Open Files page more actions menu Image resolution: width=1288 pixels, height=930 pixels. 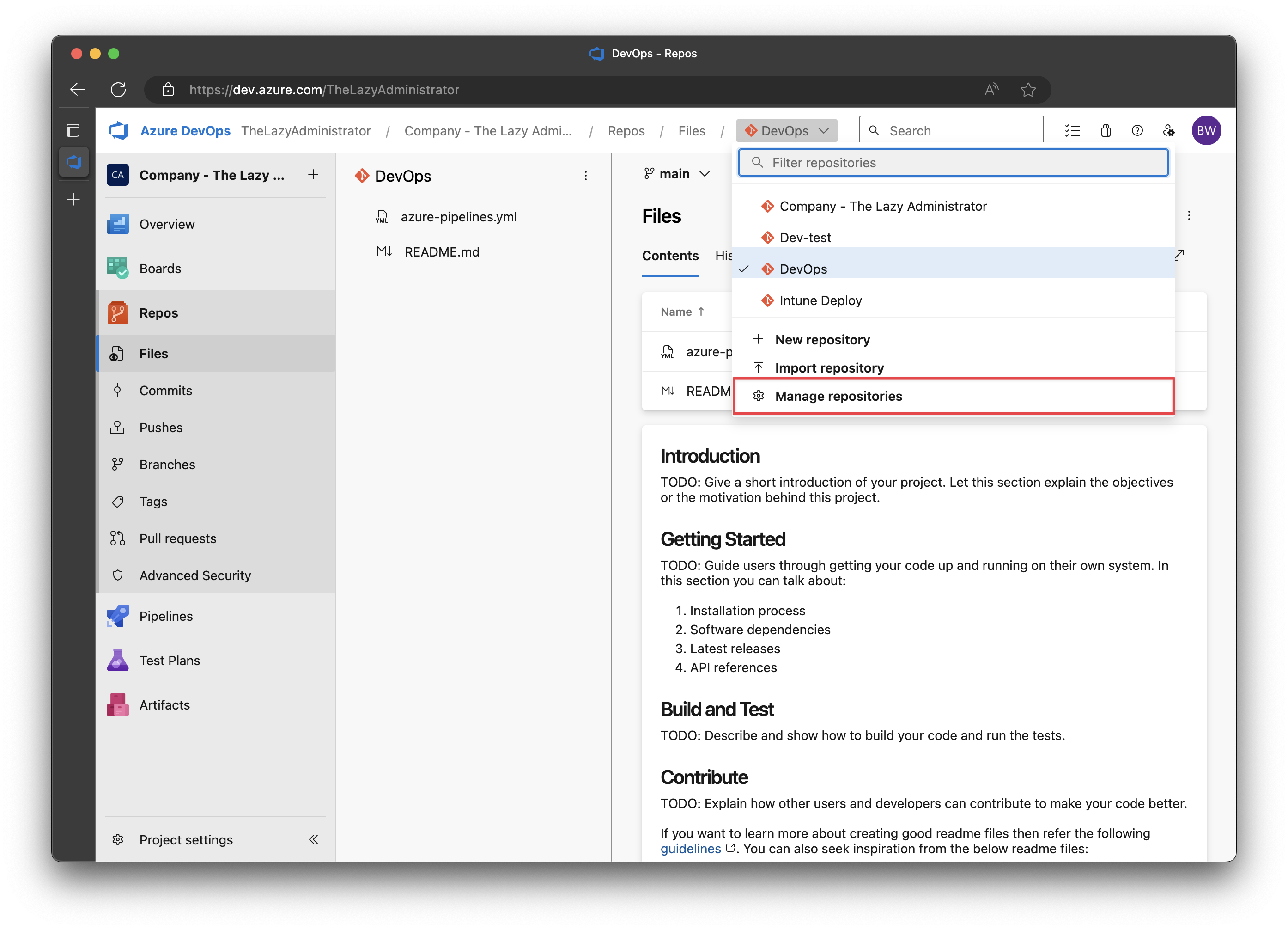[1189, 216]
